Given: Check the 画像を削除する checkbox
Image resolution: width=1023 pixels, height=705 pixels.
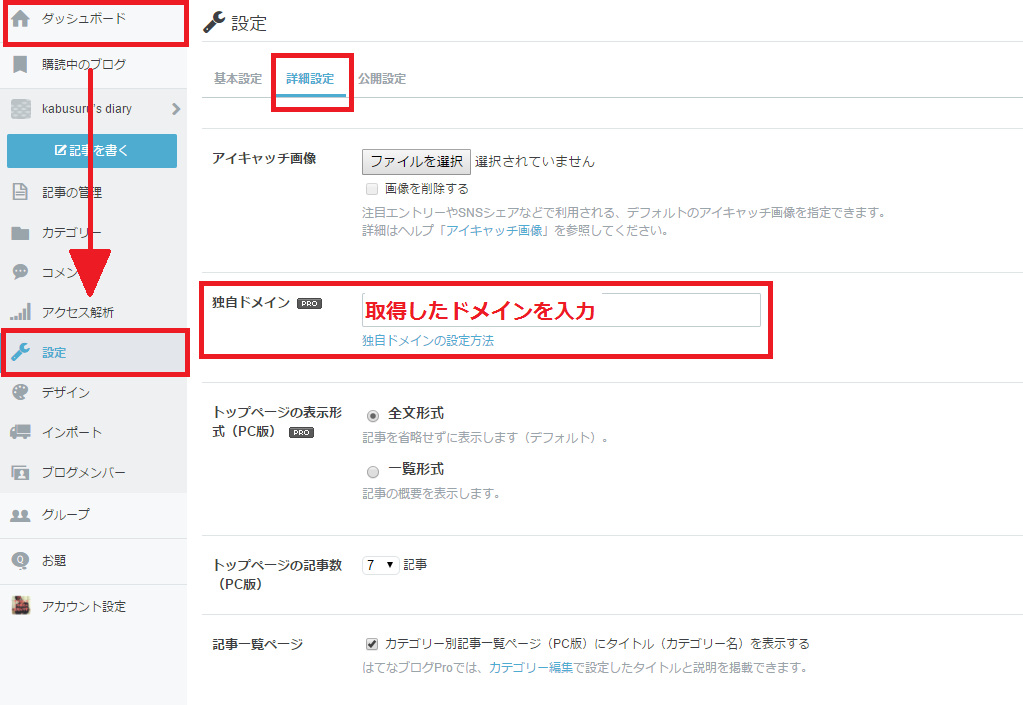Looking at the screenshot, I should pos(372,189).
